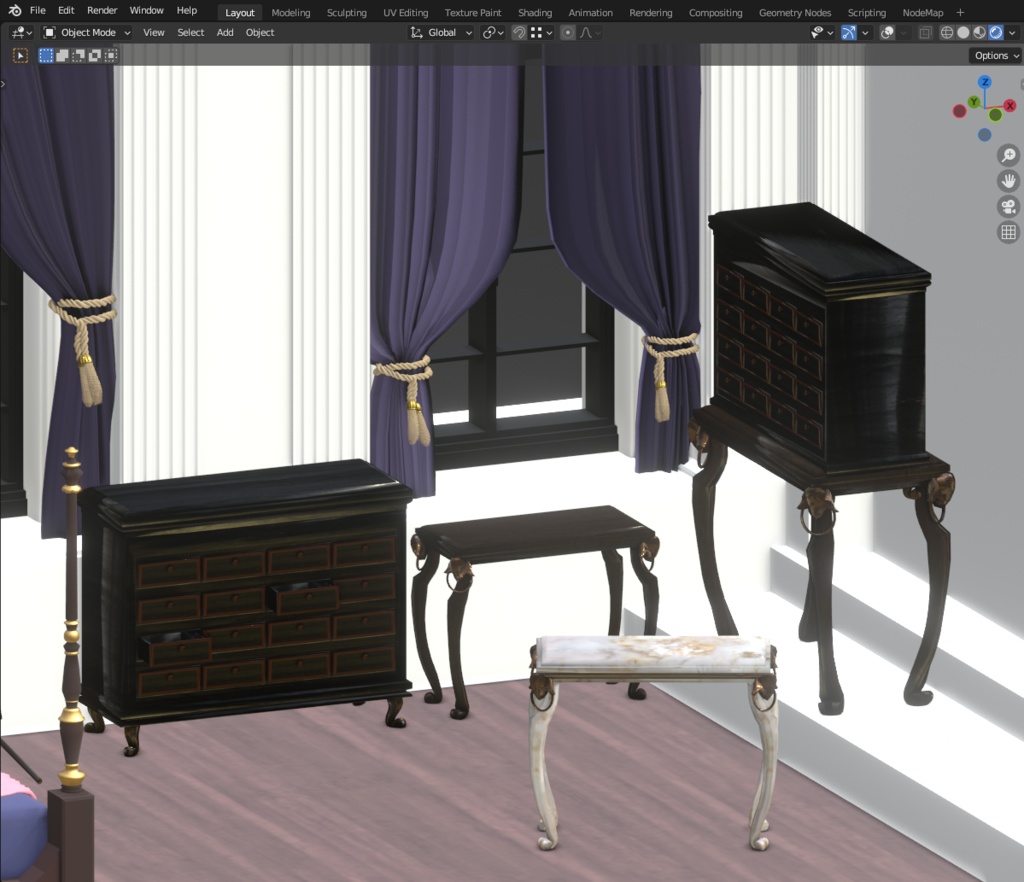Switch between perspective and orthographic view
Image resolution: width=1024 pixels, height=882 pixels.
(1009, 232)
